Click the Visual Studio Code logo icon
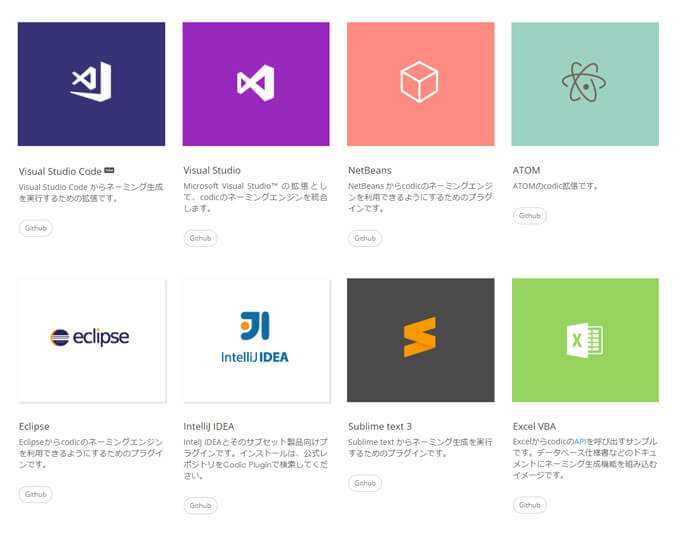This screenshot has height=533, width=680. pos(91,82)
